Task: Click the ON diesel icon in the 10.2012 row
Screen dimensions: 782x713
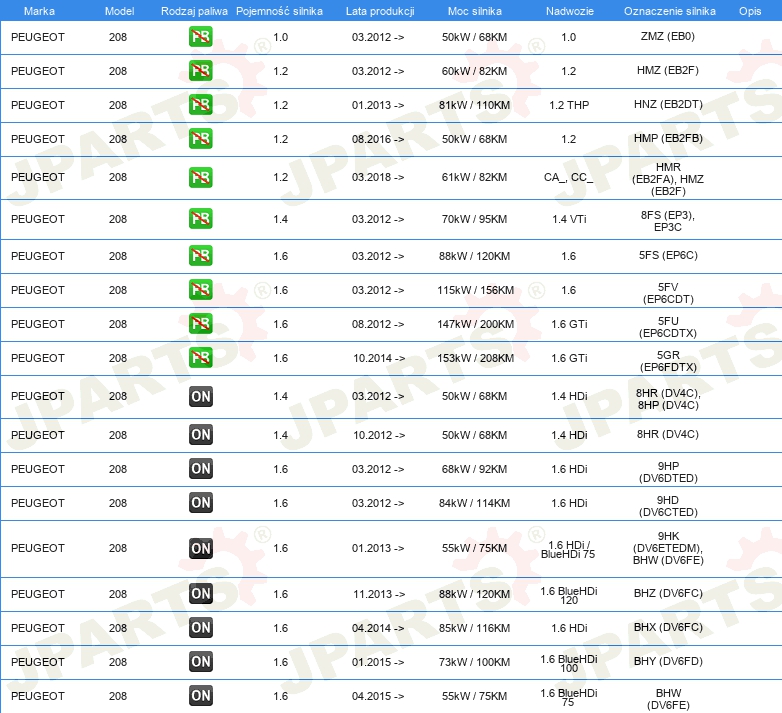Action: pyautogui.click(x=200, y=435)
